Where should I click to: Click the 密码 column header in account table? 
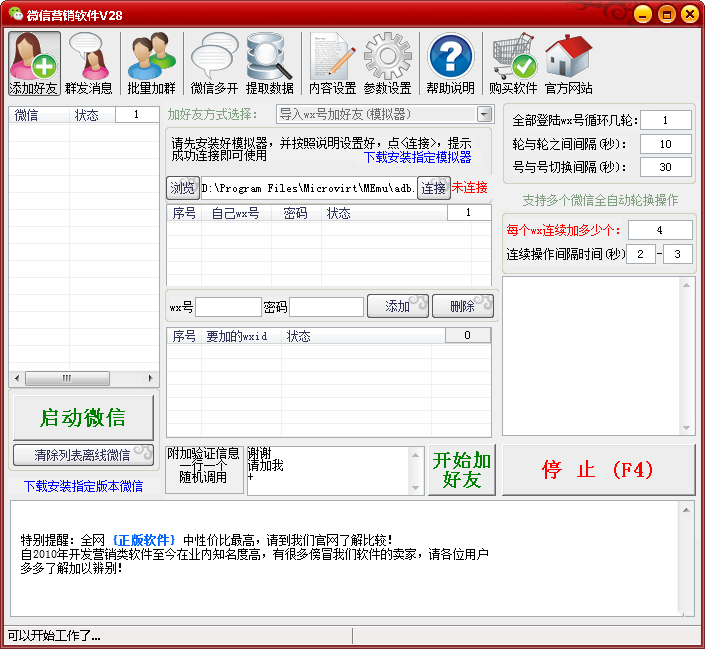[x=296, y=213]
